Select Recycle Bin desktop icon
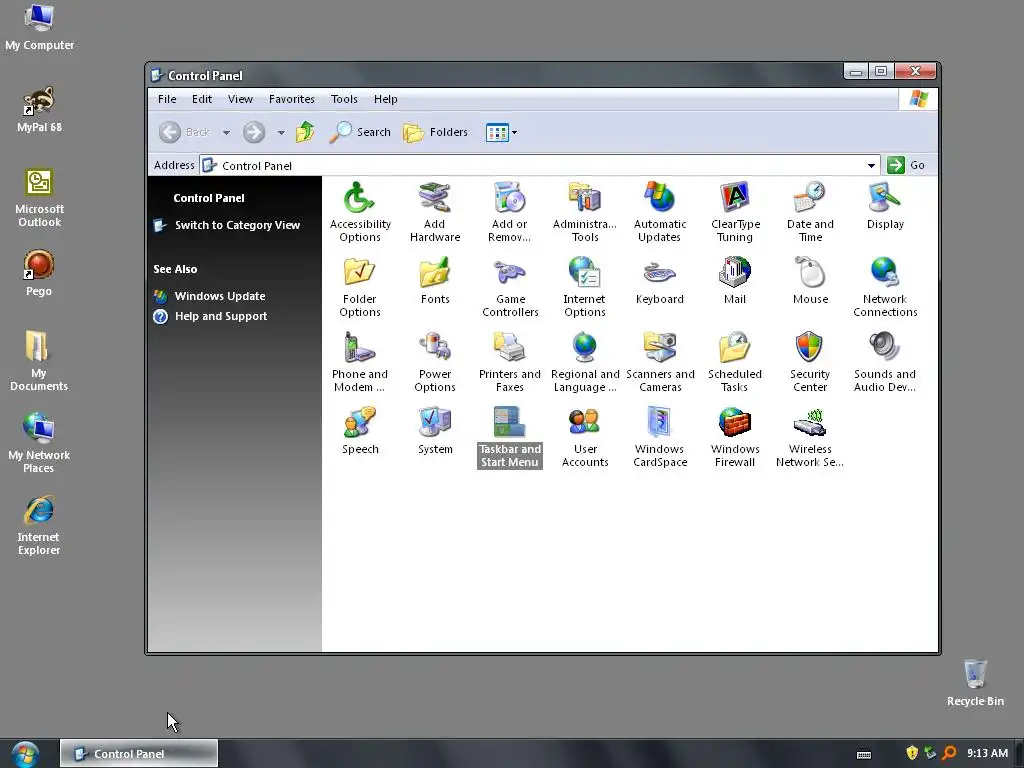Image resolution: width=1024 pixels, height=768 pixels. click(x=975, y=682)
